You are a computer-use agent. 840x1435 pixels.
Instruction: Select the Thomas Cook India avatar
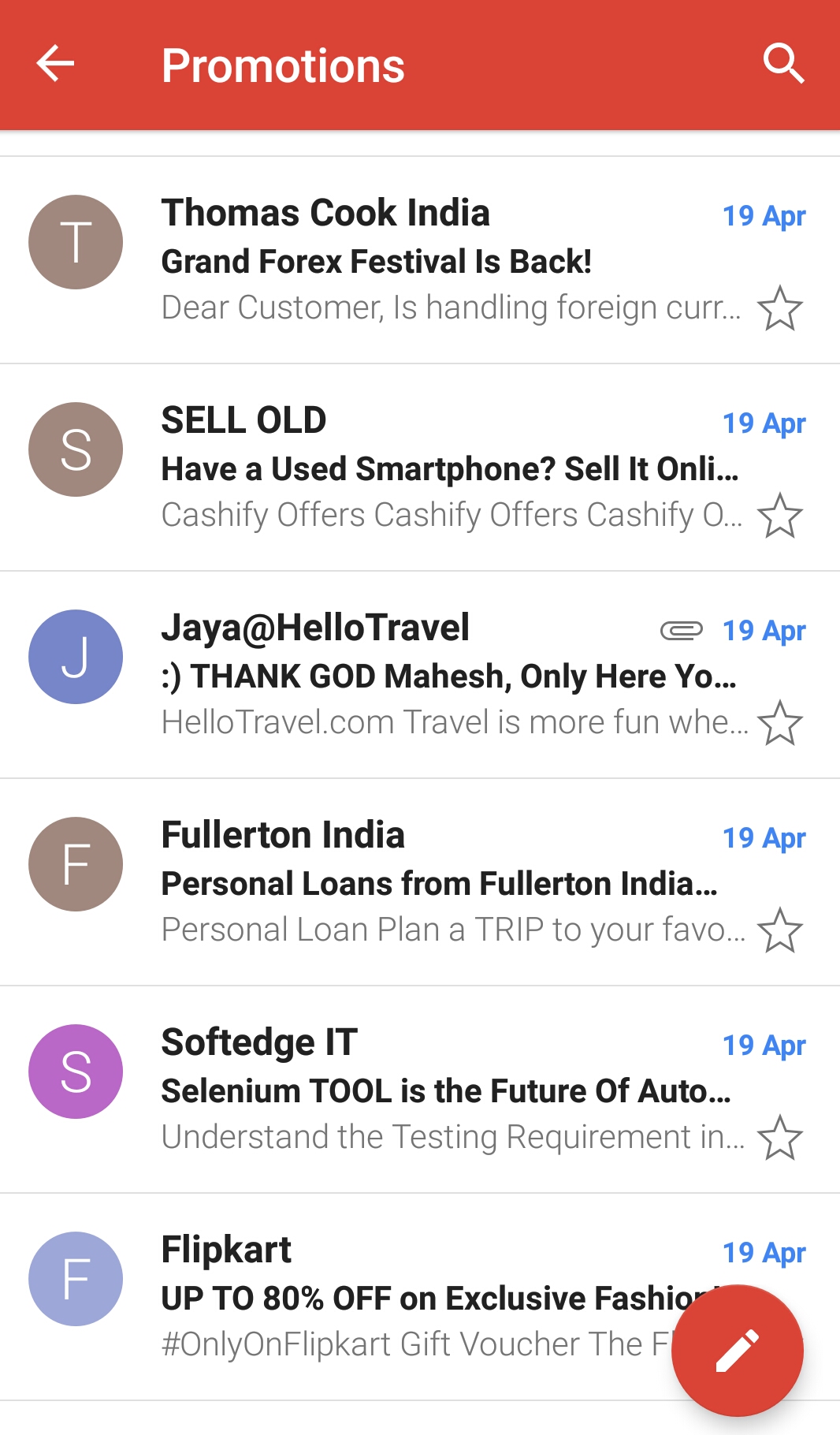point(76,242)
